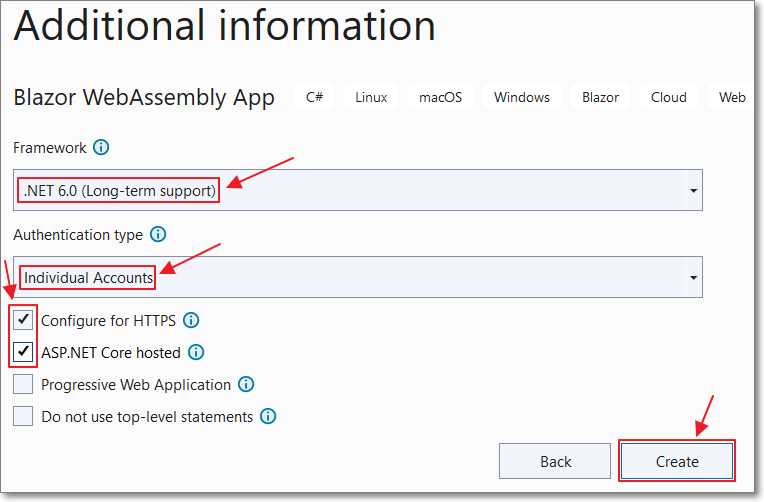Click the Back button
764x502 pixels.
point(555,461)
